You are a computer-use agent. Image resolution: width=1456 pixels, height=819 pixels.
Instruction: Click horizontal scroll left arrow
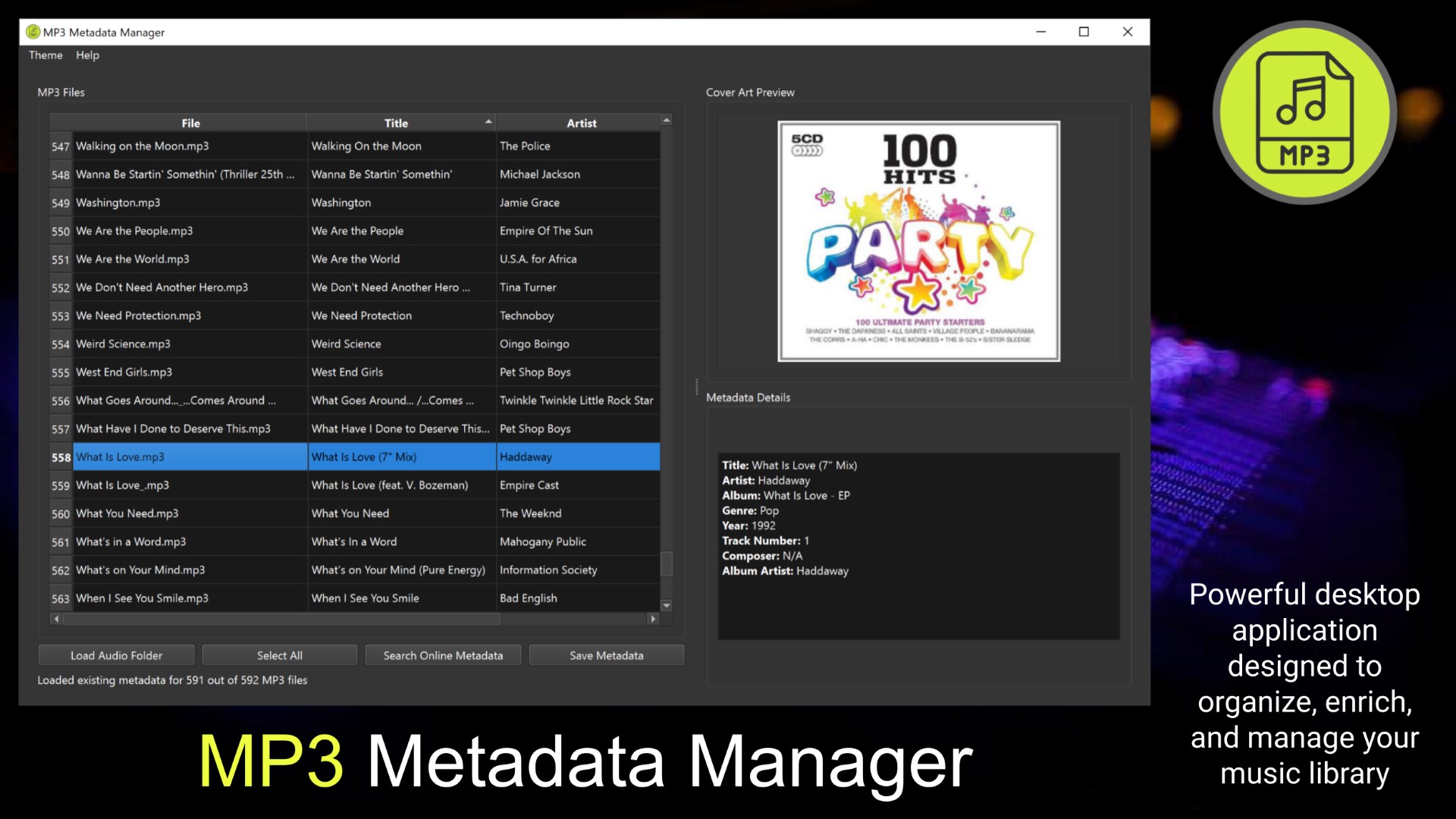tap(56, 619)
